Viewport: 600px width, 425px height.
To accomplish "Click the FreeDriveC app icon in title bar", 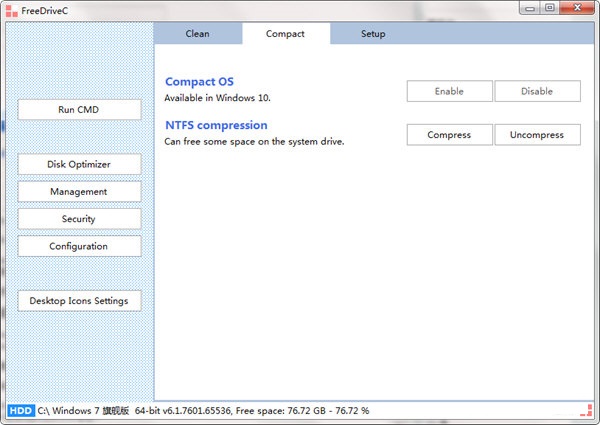I will [x=11, y=11].
